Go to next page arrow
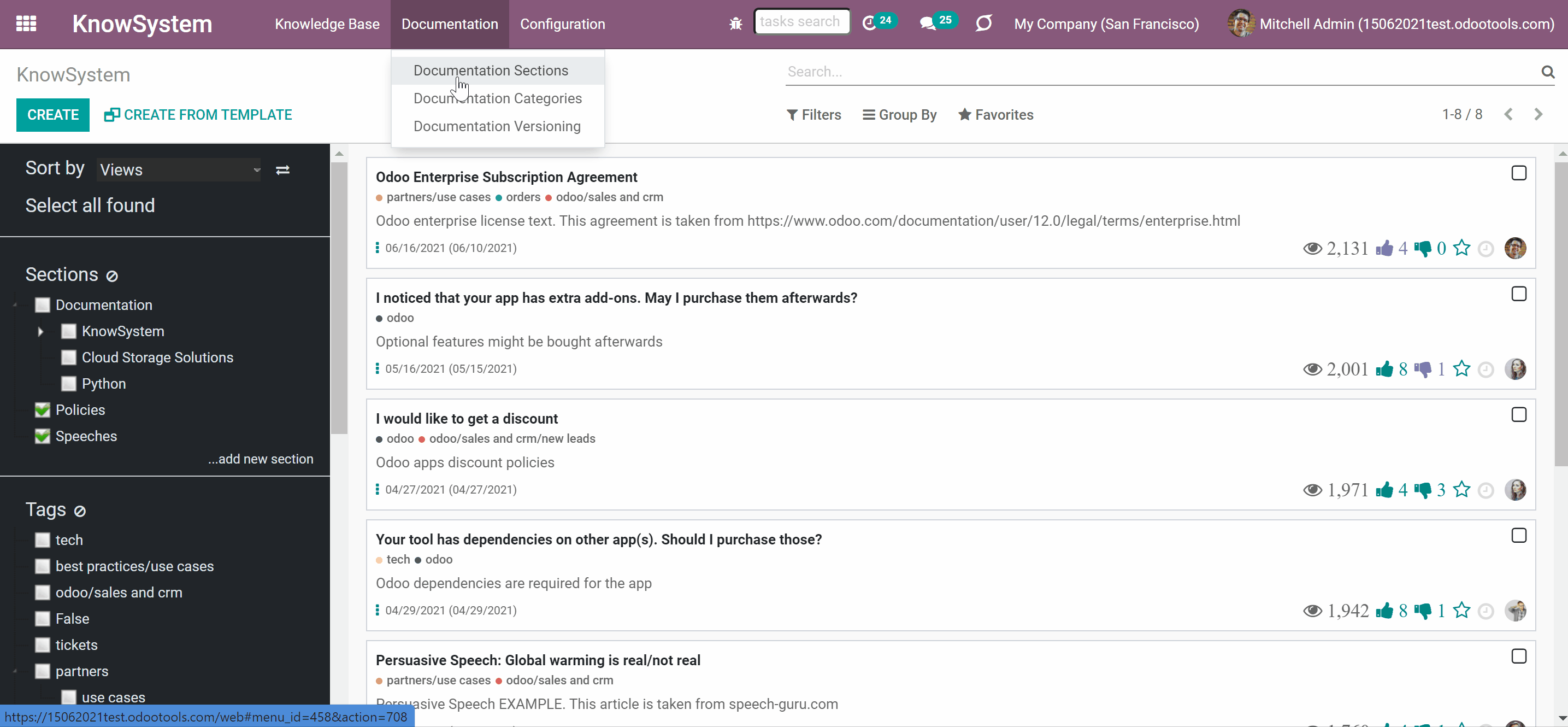This screenshot has width=1568, height=727. click(x=1538, y=114)
